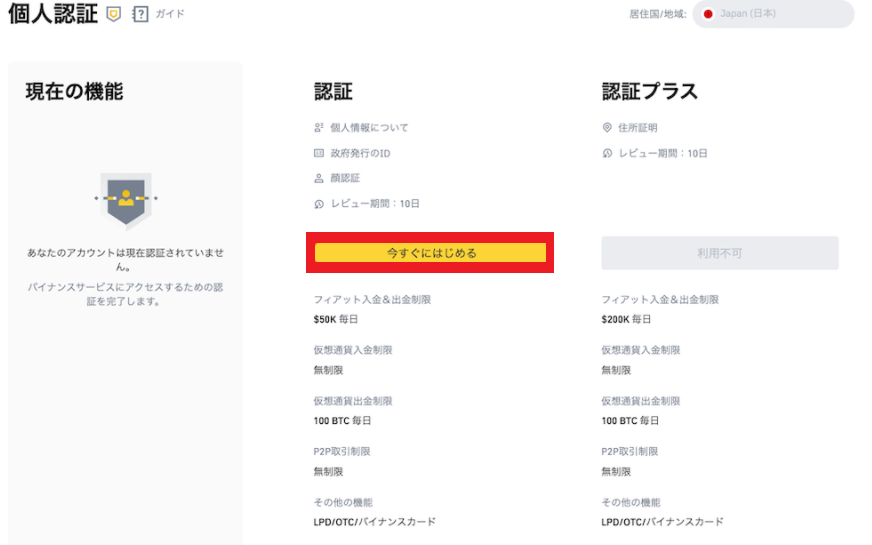Click the 顔認証 text
The image size is (872, 545).
pos(345,178)
